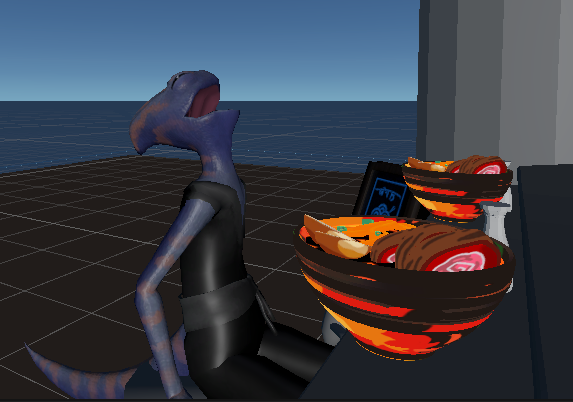Select the smaller ramen bowl in back
The image size is (573, 402).
coord(458,188)
